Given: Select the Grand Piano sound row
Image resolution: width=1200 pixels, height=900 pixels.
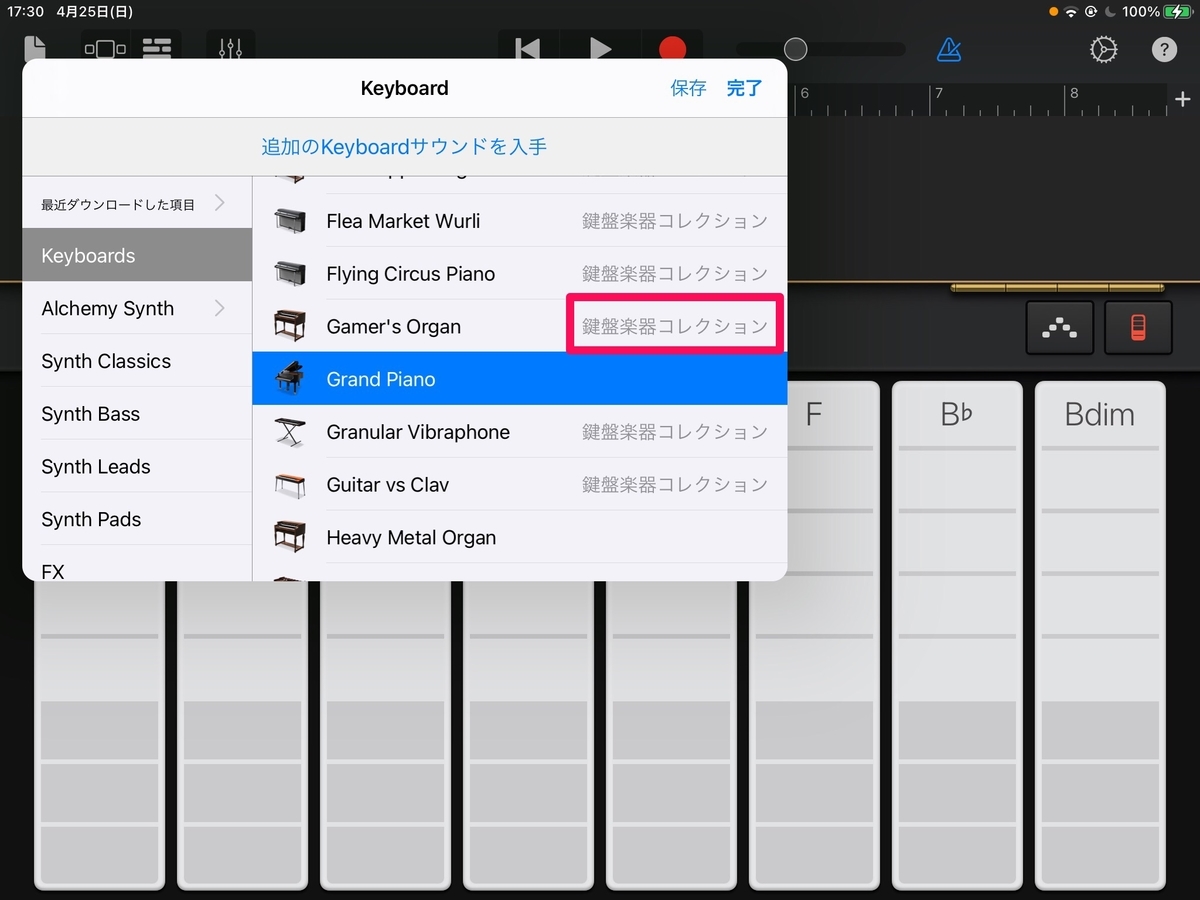Looking at the screenshot, I should [x=520, y=379].
